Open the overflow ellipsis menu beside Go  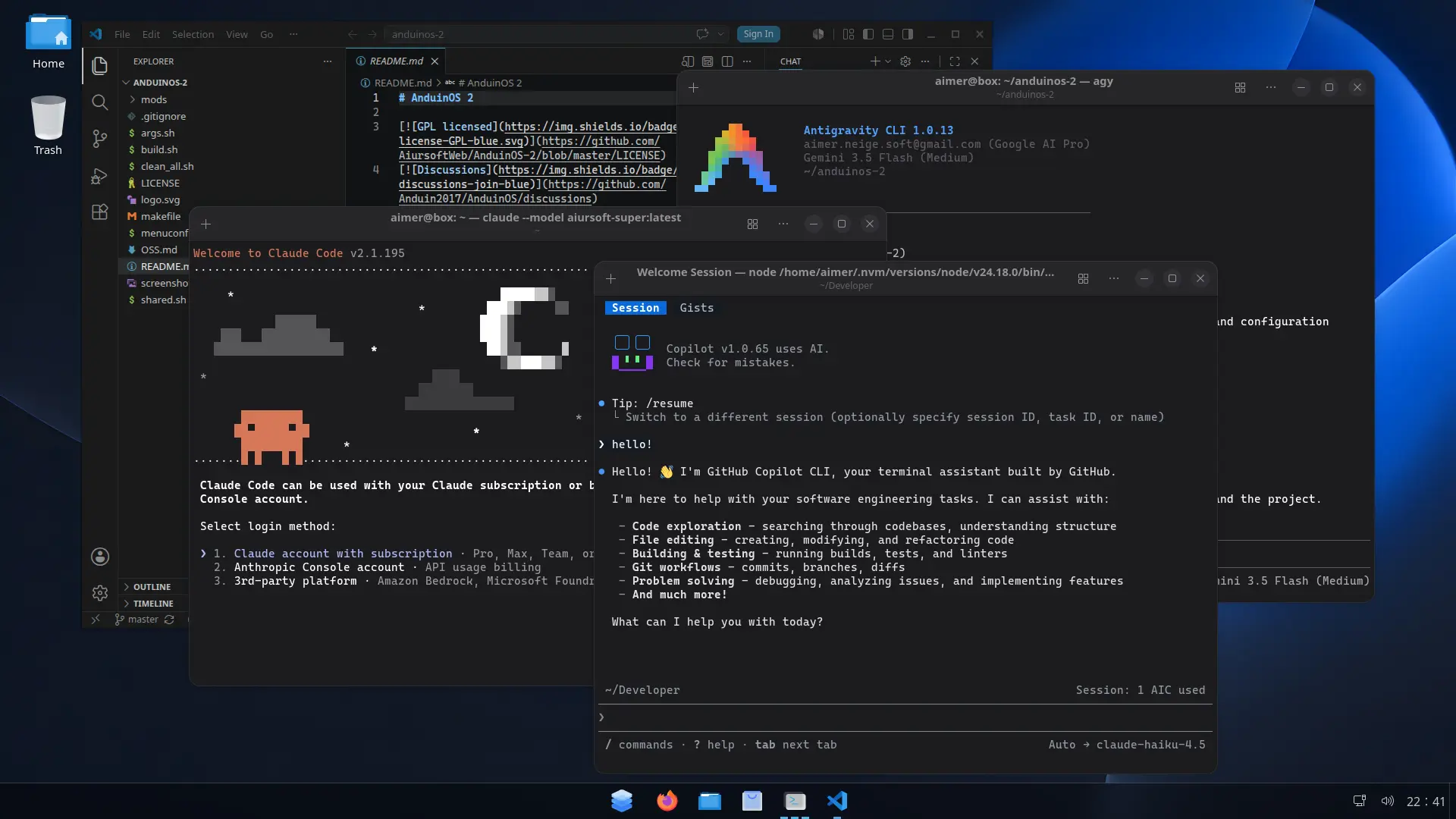pyautogui.click(x=293, y=34)
